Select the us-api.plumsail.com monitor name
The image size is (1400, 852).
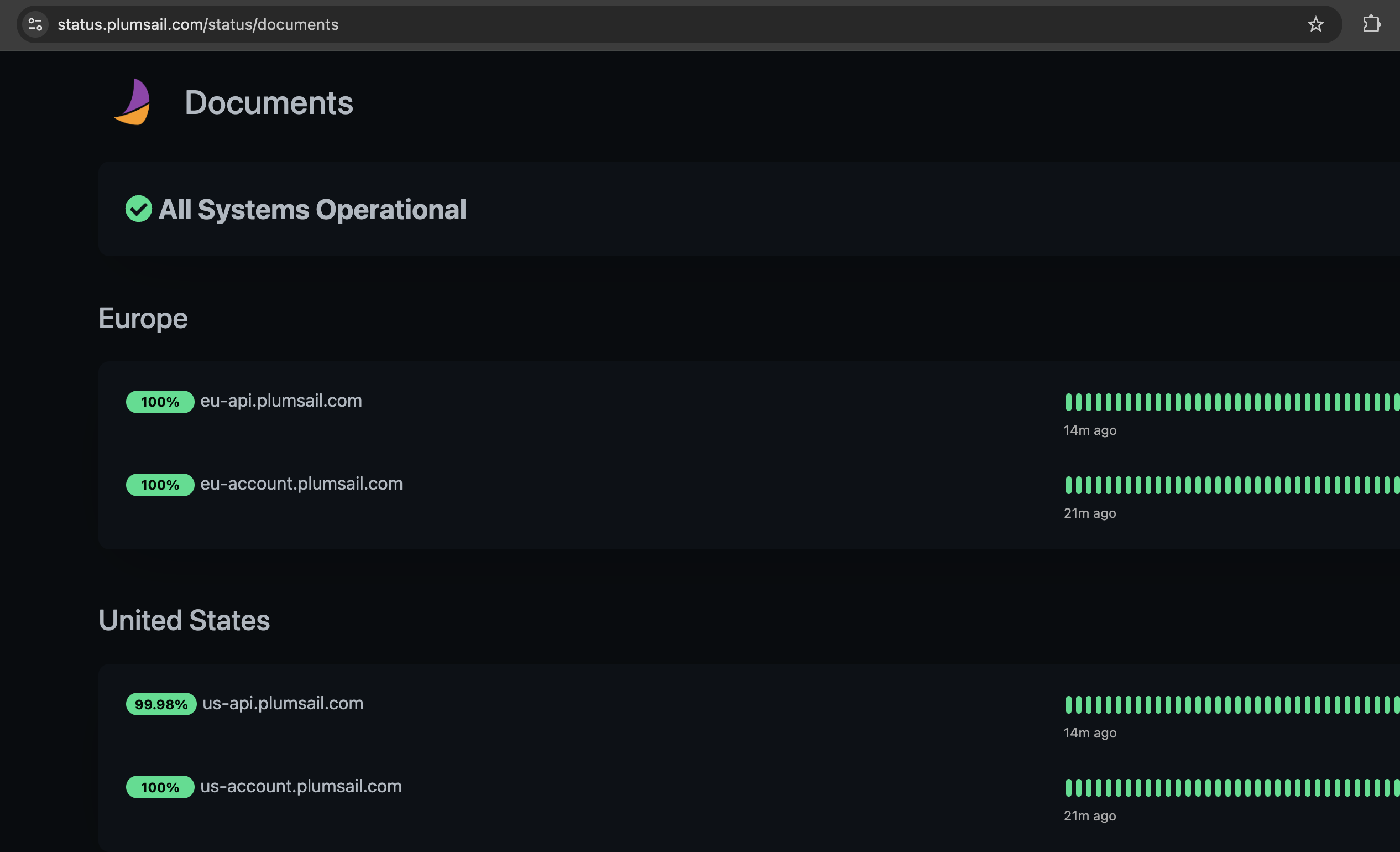(283, 703)
